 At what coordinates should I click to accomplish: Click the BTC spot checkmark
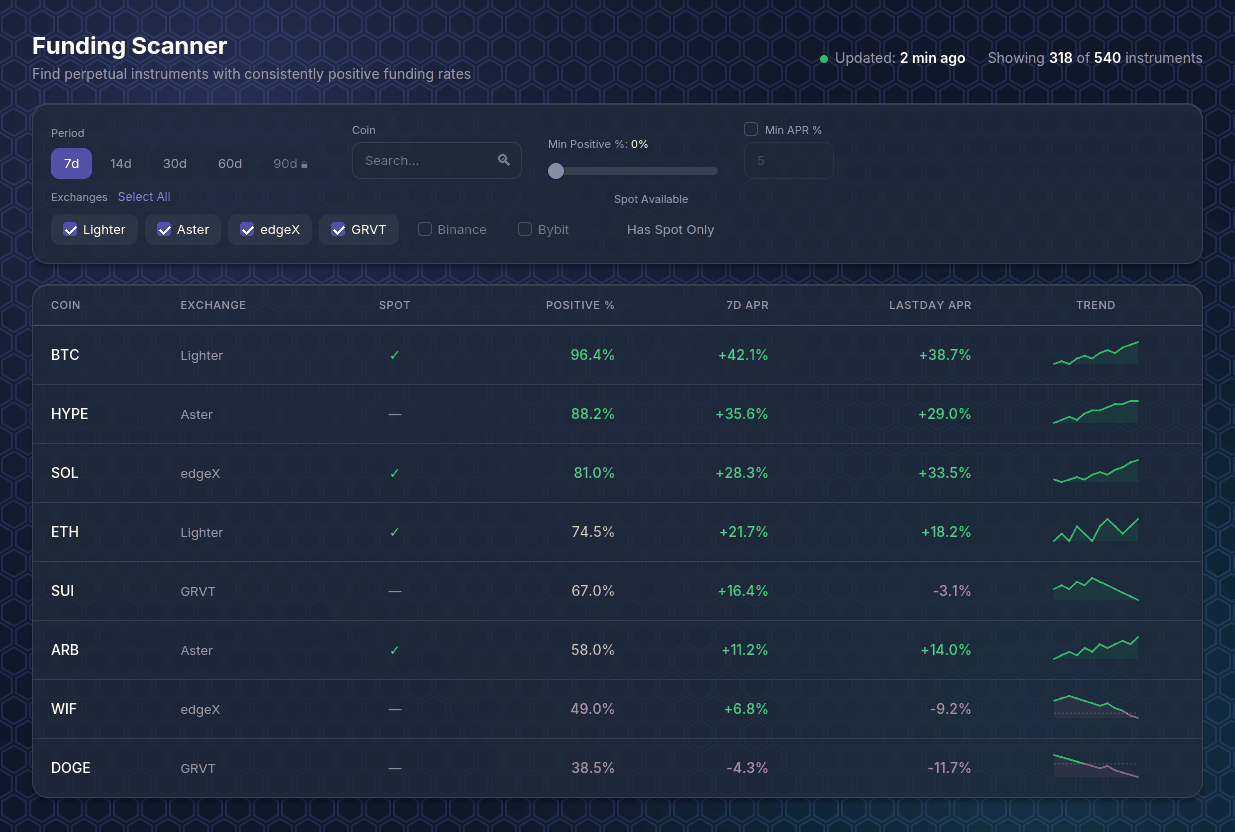[x=395, y=355]
